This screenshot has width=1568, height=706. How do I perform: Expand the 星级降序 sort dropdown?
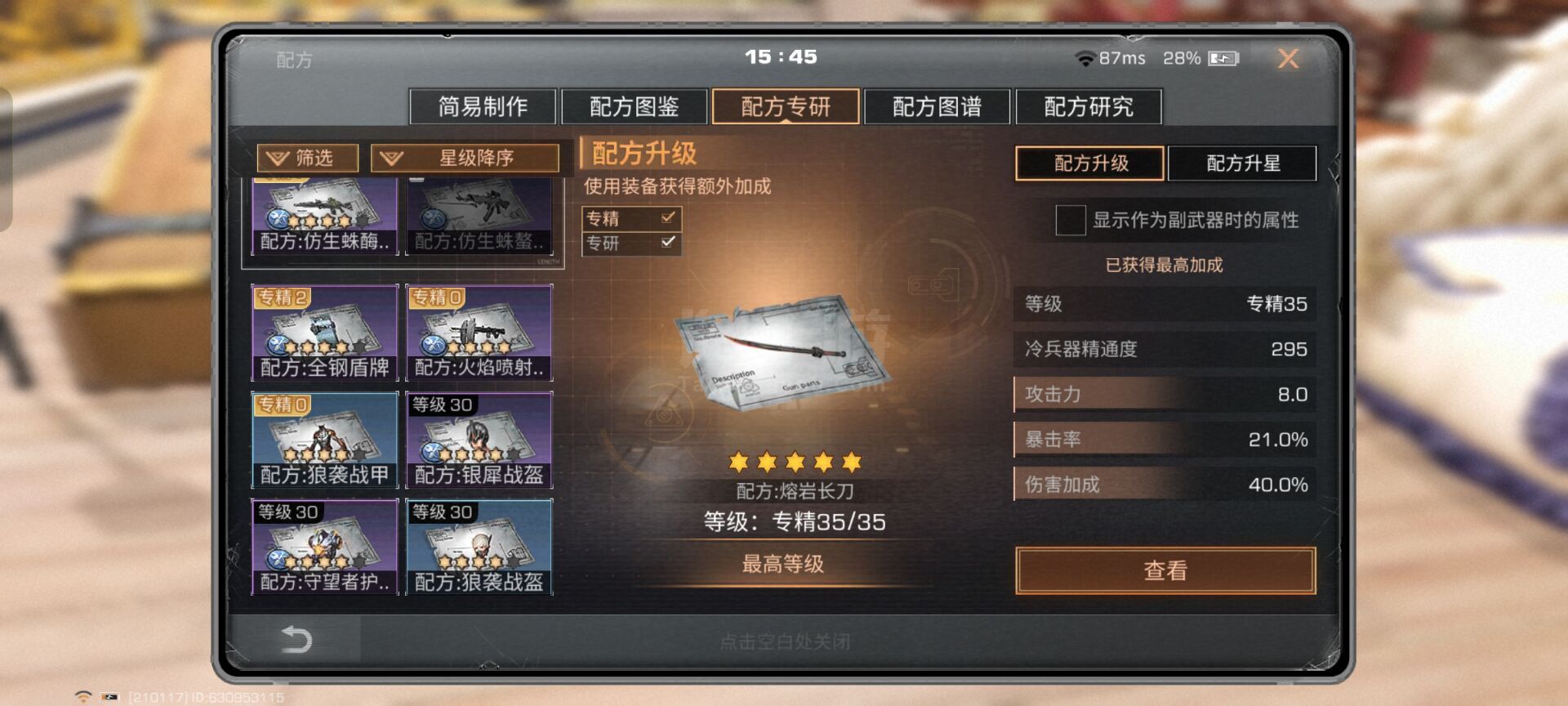(465, 158)
